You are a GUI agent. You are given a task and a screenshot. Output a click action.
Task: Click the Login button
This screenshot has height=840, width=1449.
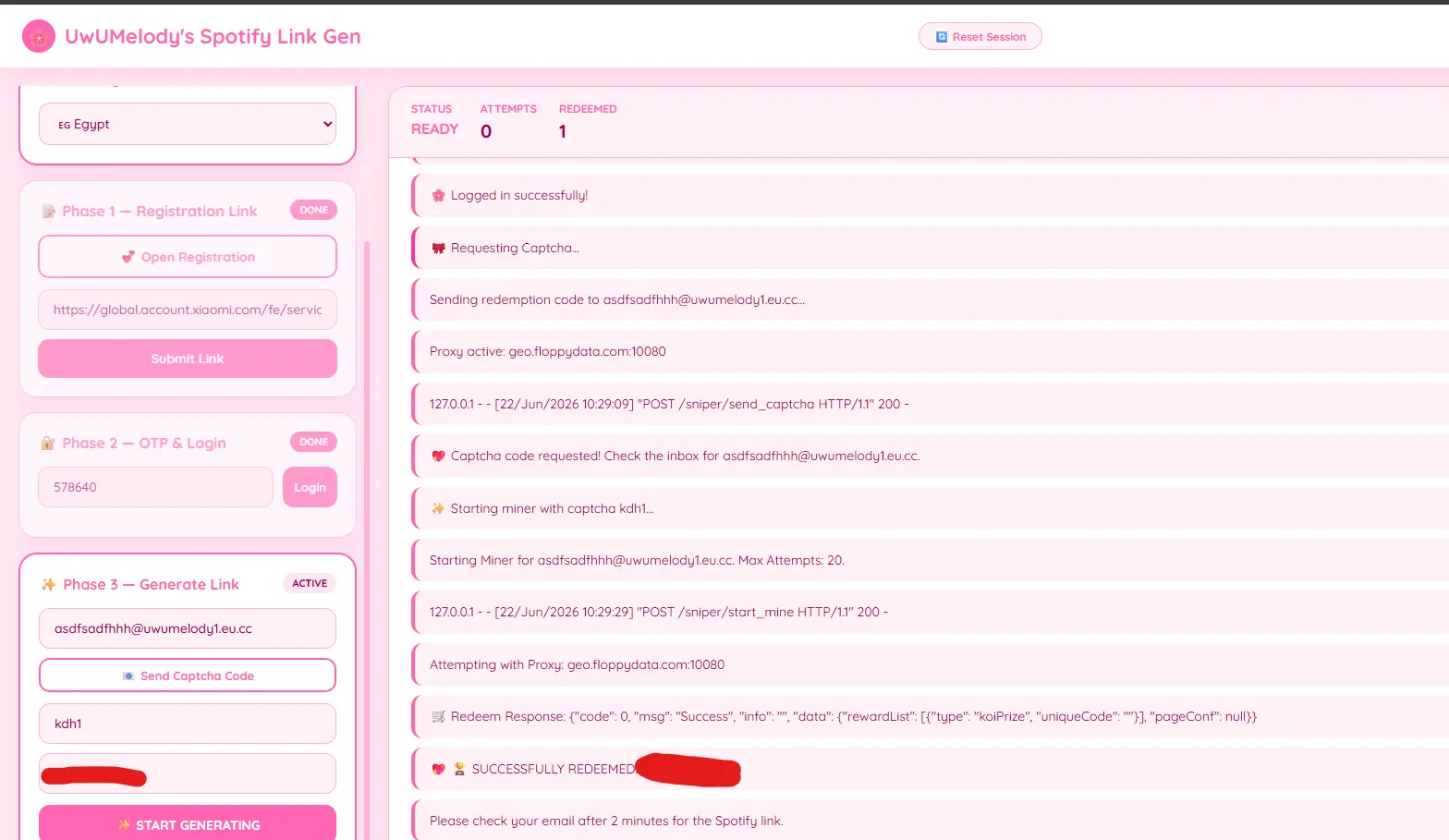(x=310, y=487)
